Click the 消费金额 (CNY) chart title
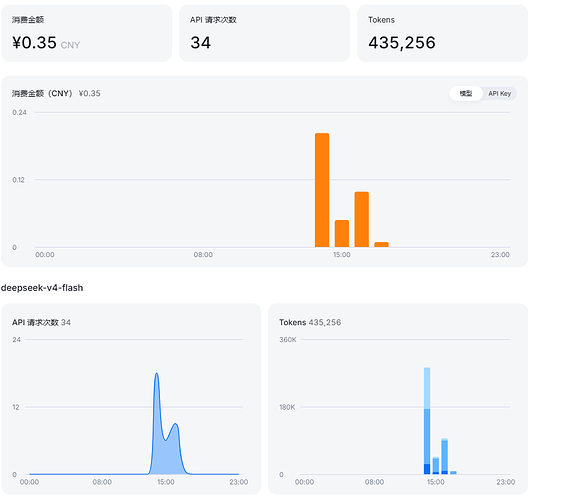The image size is (562, 499). [x=42, y=94]
